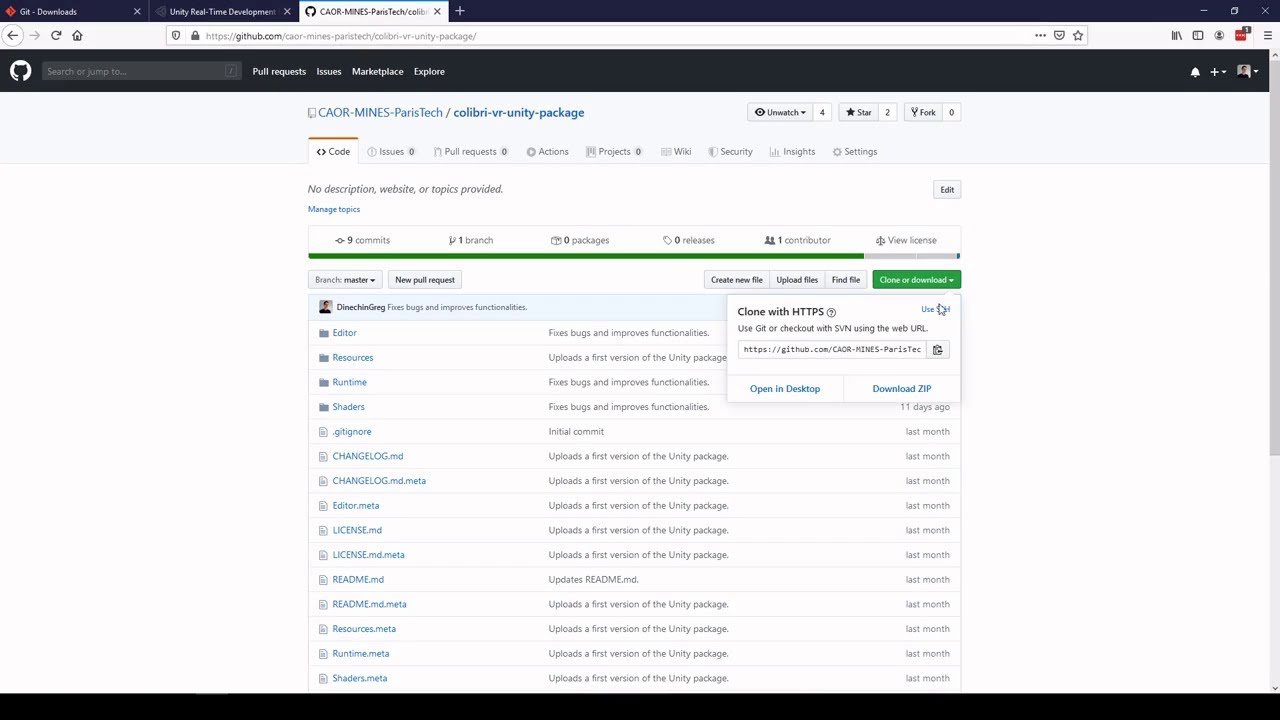
Task: Switch to Unity Real-Time Development browser tab
Action: click(x=222, y=11)
